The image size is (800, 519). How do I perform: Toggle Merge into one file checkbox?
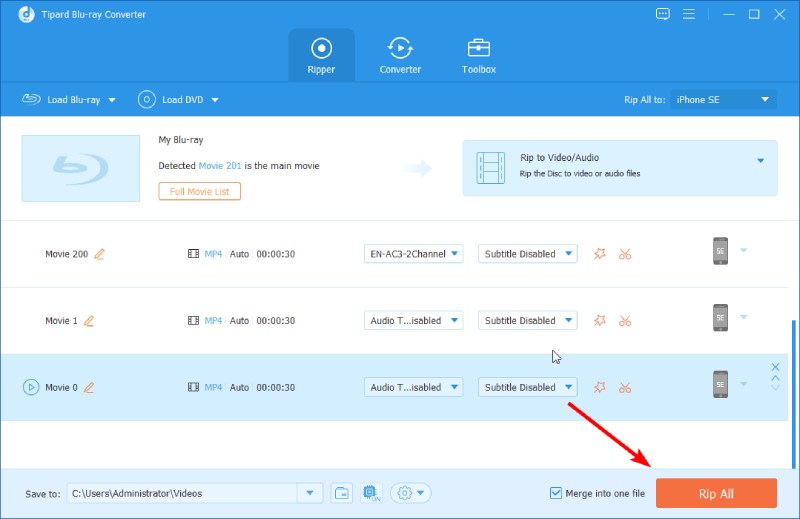pyautogui.click(x=556, y=493)
